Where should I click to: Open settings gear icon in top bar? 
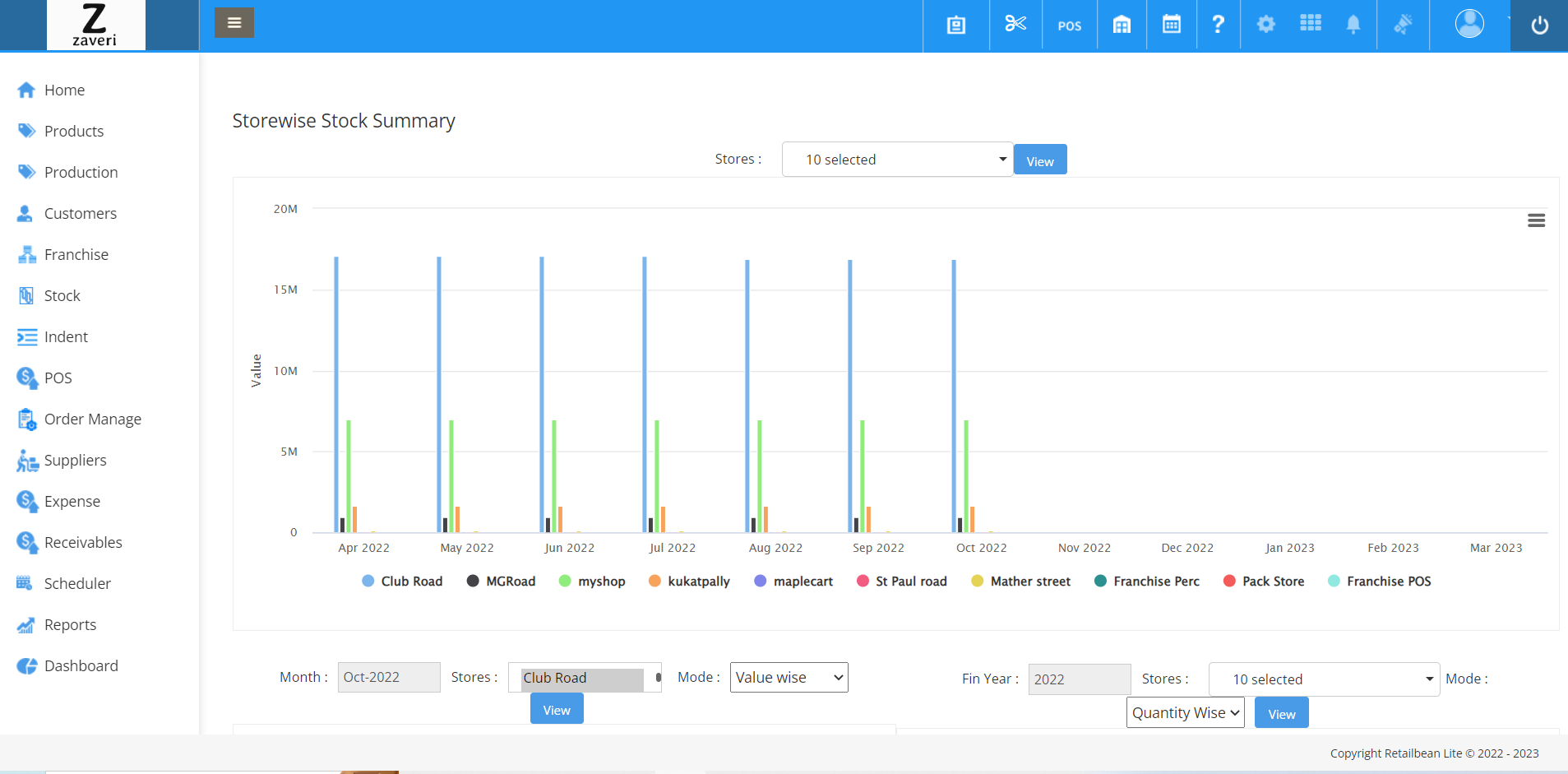click(x=1266, y=24)
